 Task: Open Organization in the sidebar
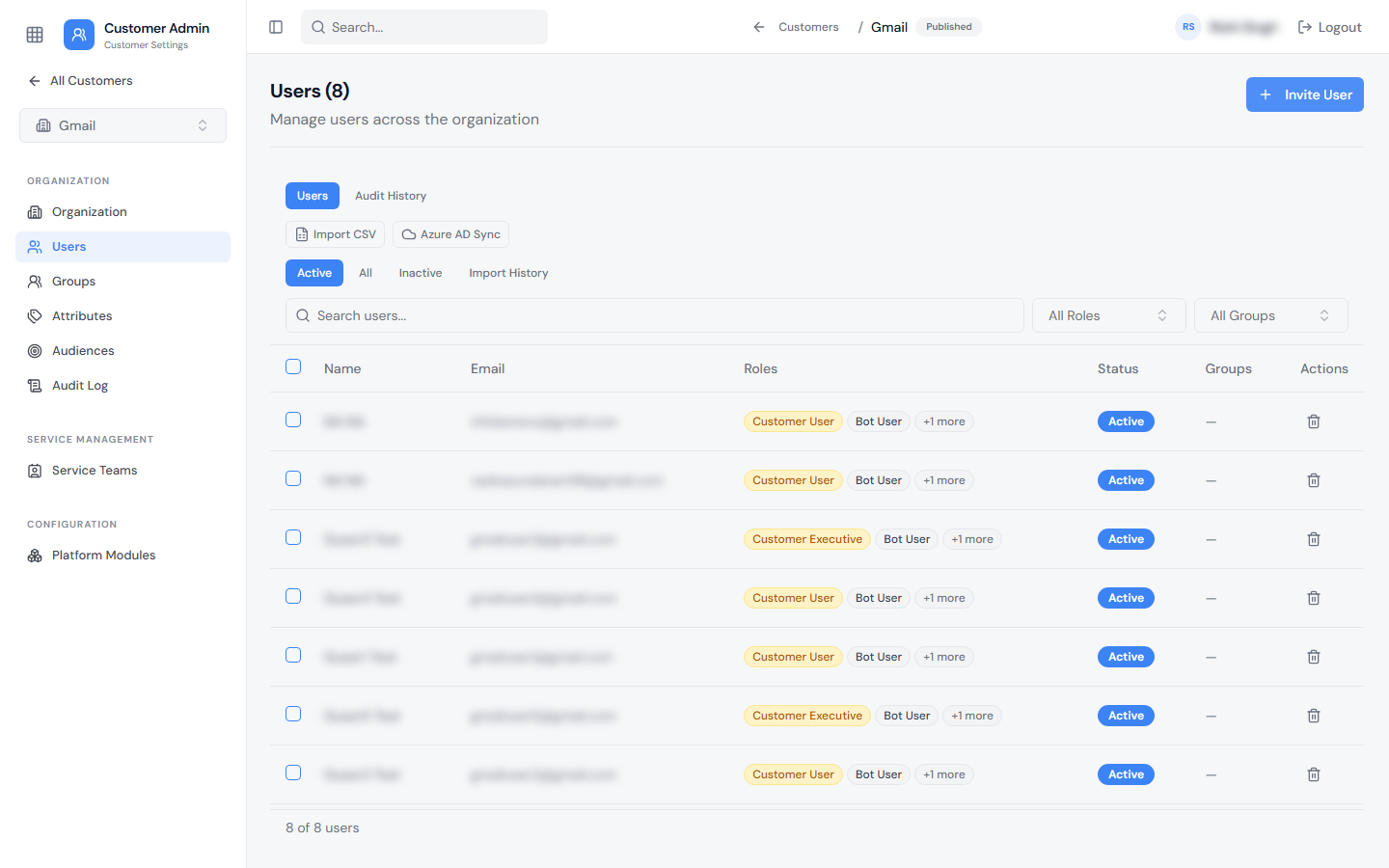123,212
